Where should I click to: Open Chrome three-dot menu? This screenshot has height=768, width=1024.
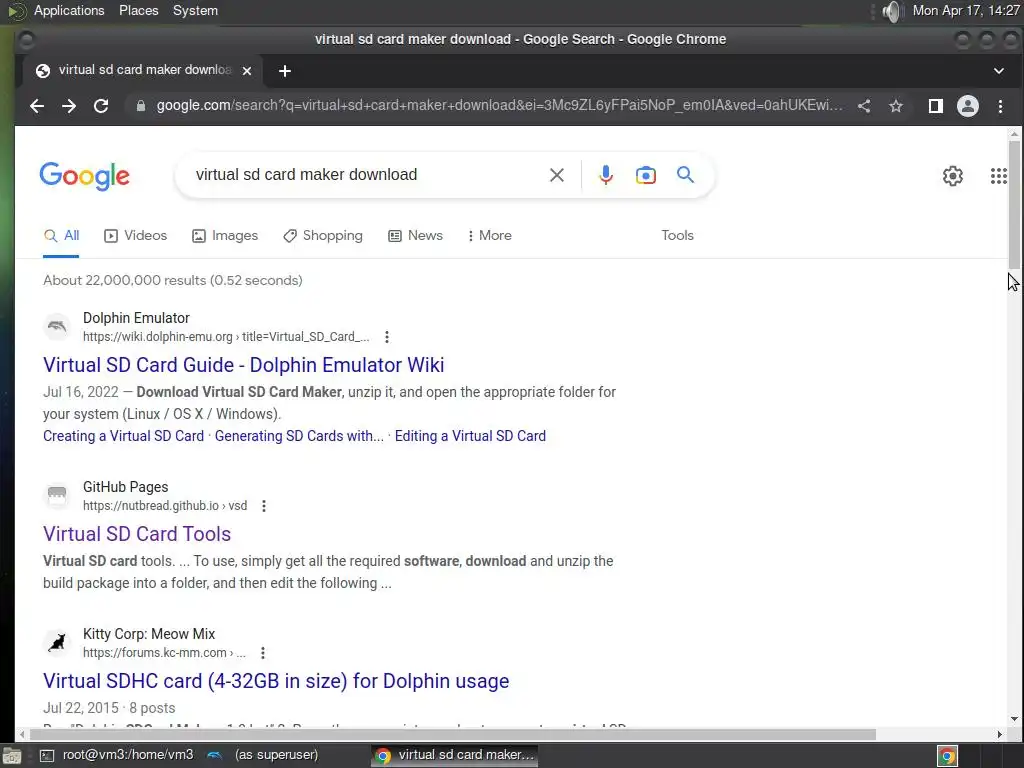(1000, 106)
